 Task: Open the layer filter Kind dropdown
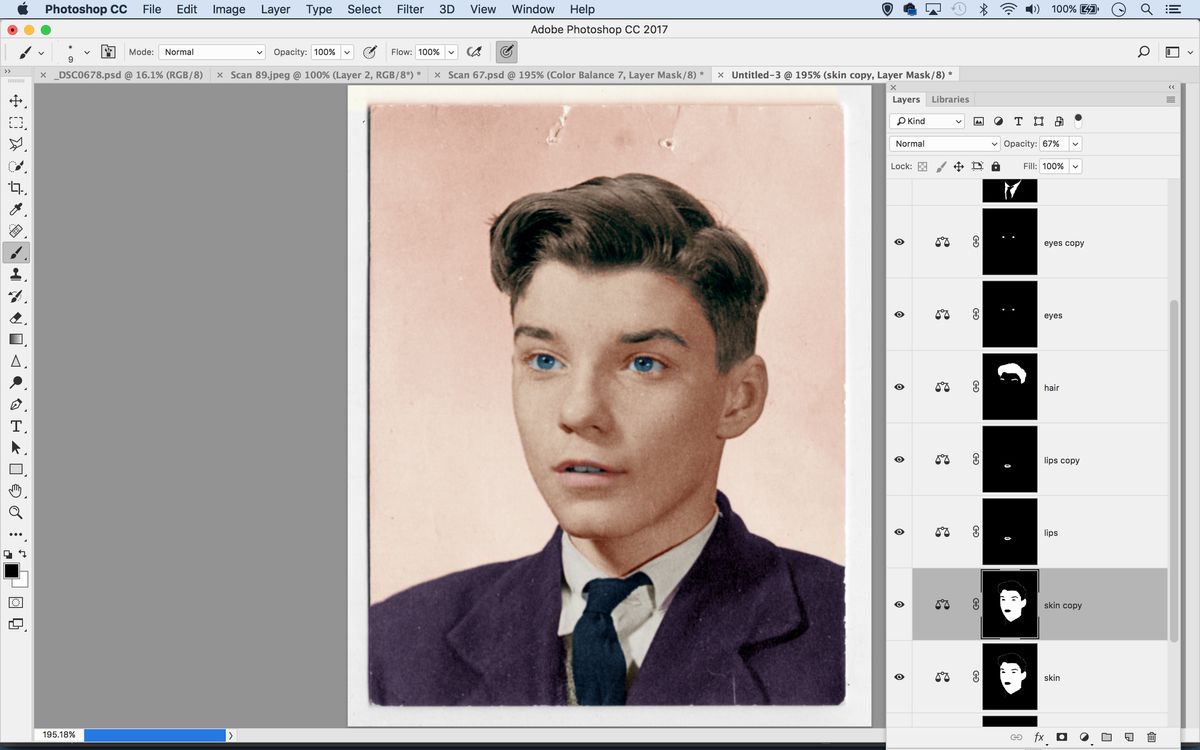pyautogui.click(x=927, y=121)
